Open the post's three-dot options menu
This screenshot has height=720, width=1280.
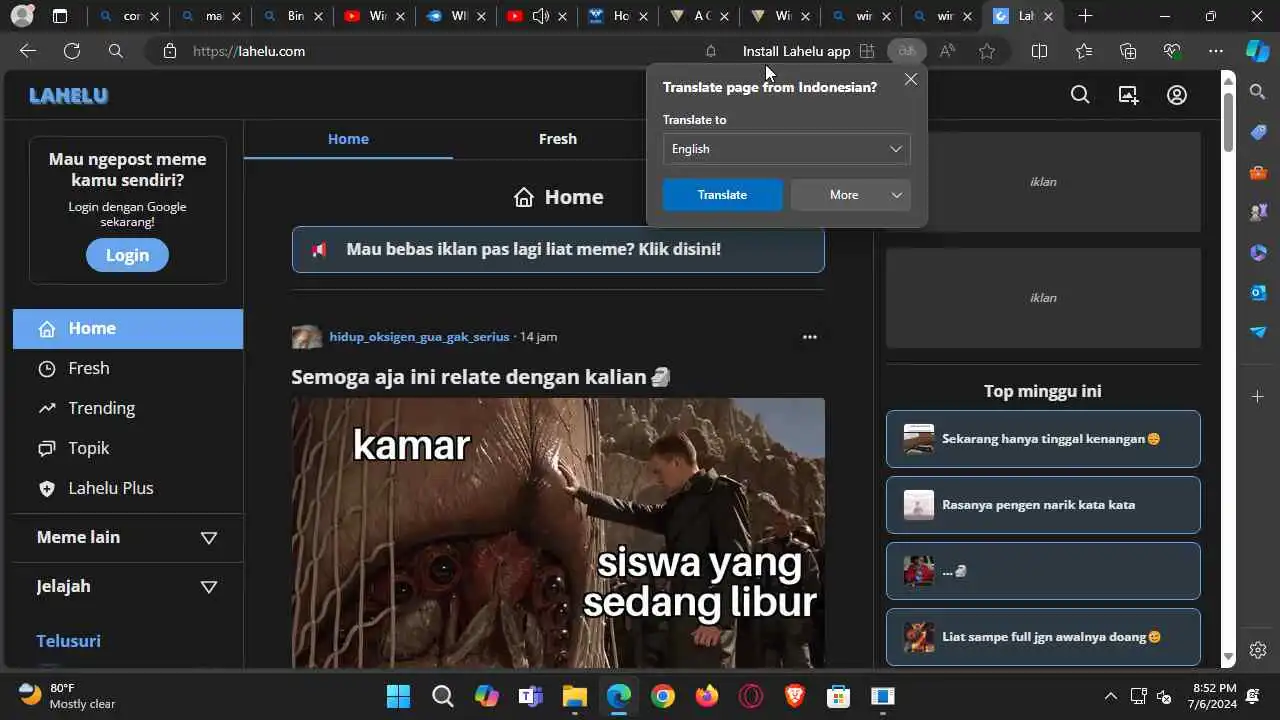tap(810, 337)
